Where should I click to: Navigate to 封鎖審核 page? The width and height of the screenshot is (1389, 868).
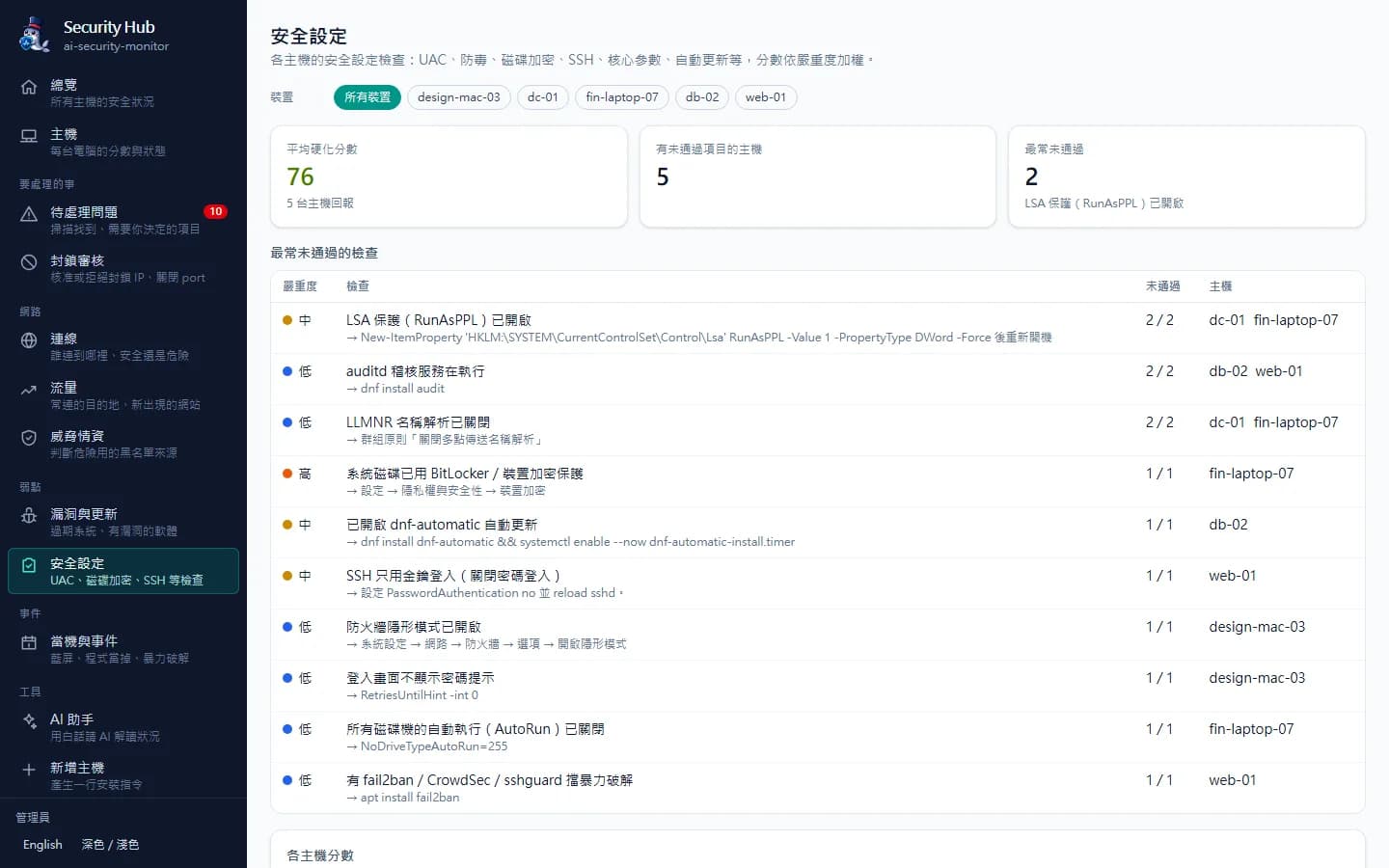(x=123, y=268)
